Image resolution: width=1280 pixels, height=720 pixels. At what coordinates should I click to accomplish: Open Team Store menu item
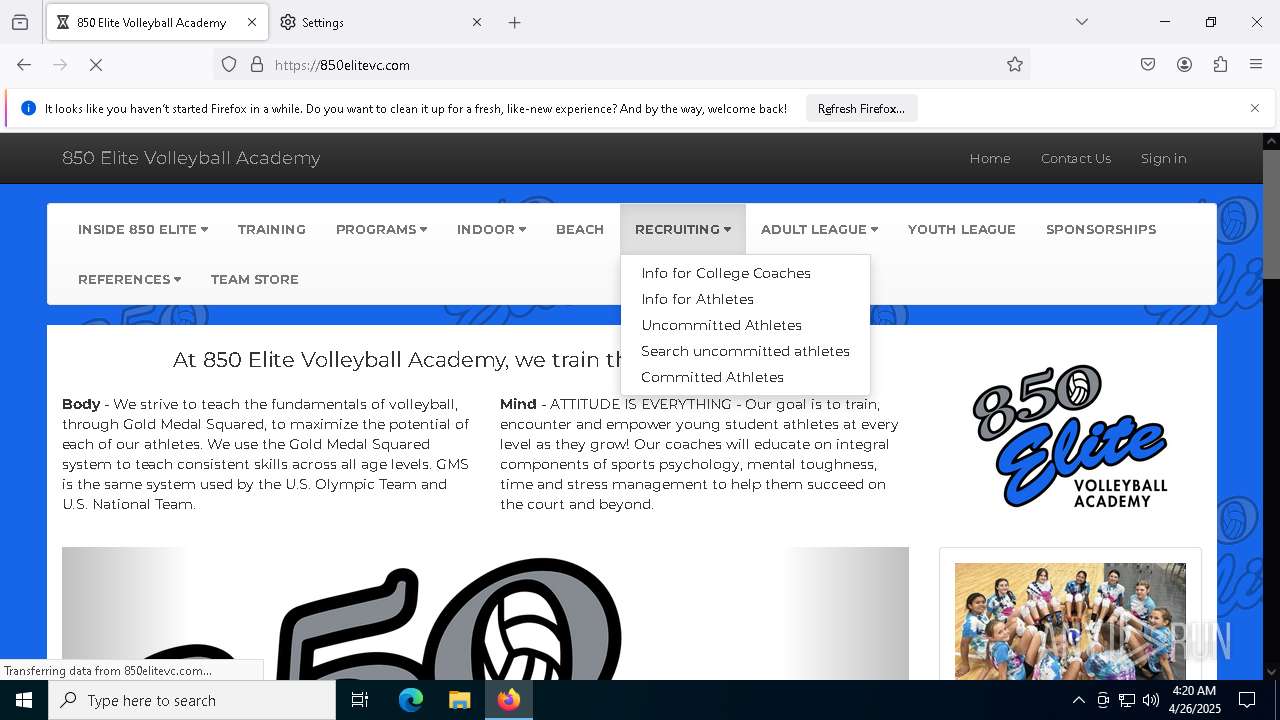[255, 279]
